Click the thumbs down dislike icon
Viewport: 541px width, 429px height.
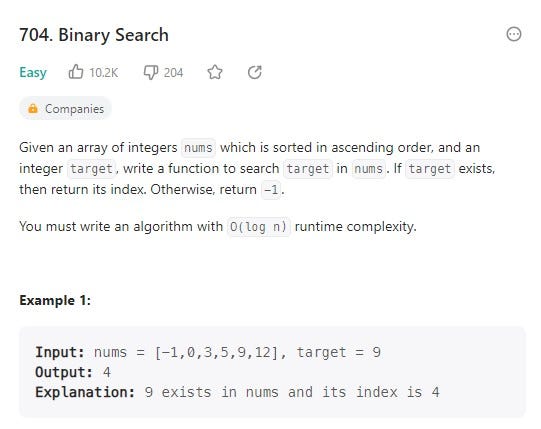click(151, 72)
